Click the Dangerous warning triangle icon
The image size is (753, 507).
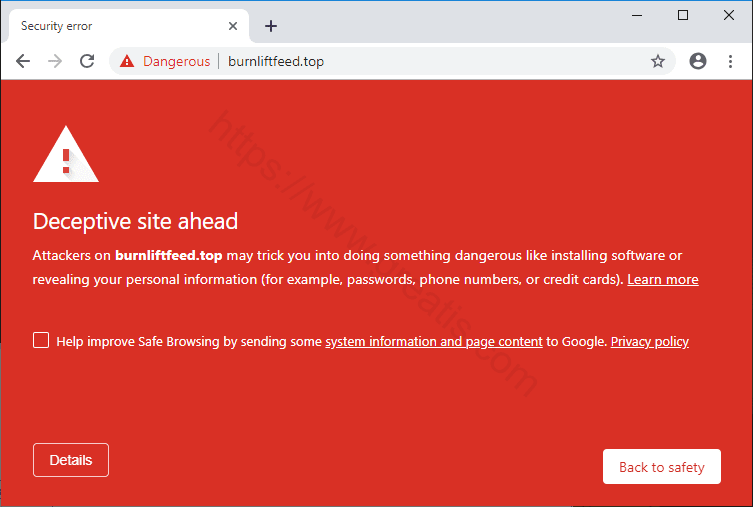(127, 62)
